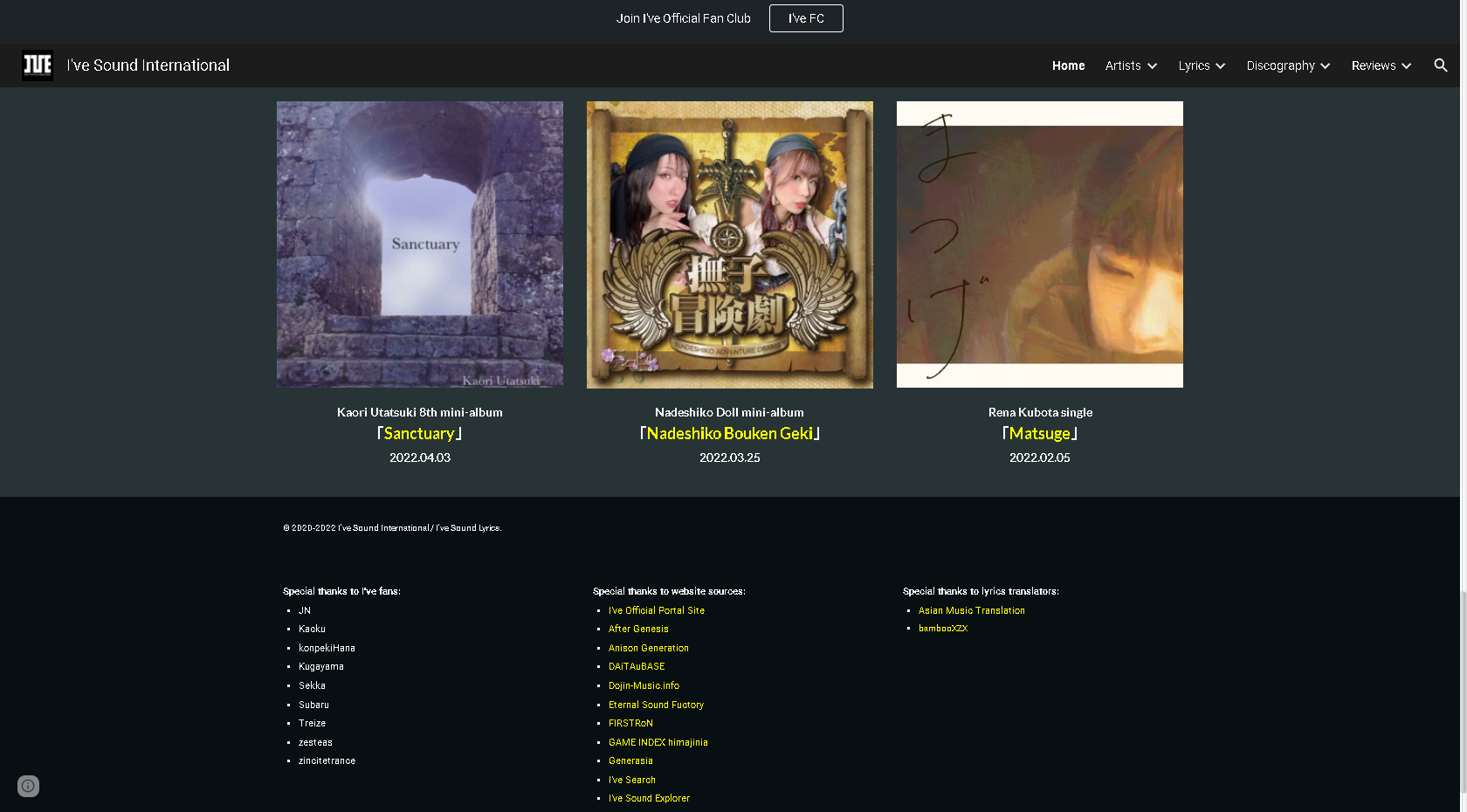The width and height of the screenshot is (1467, 812).
Task: Open I've Official Portal Site link
Action: (x=657, y=610)
